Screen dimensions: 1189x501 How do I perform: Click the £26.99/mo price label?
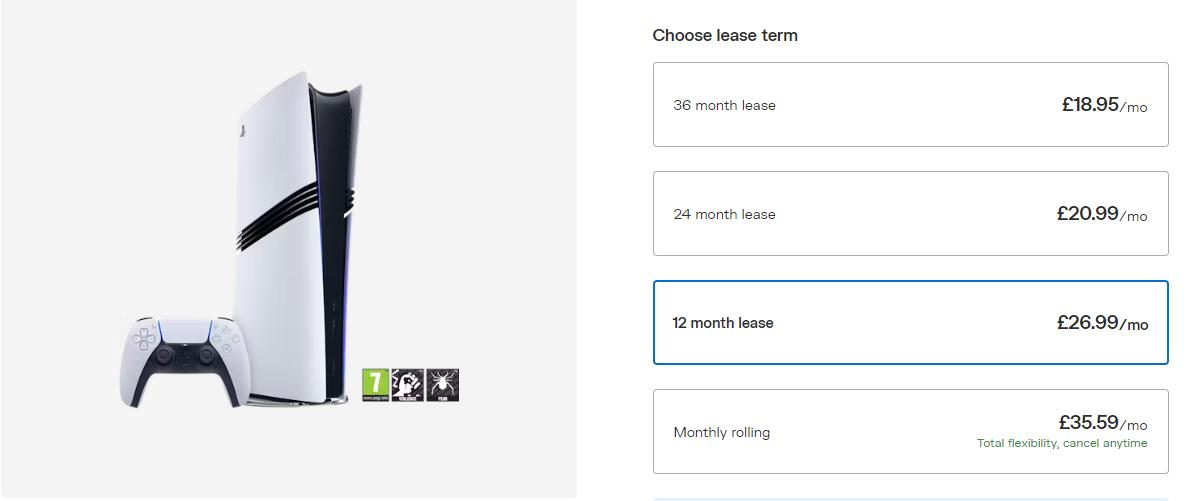[1102, 323]
